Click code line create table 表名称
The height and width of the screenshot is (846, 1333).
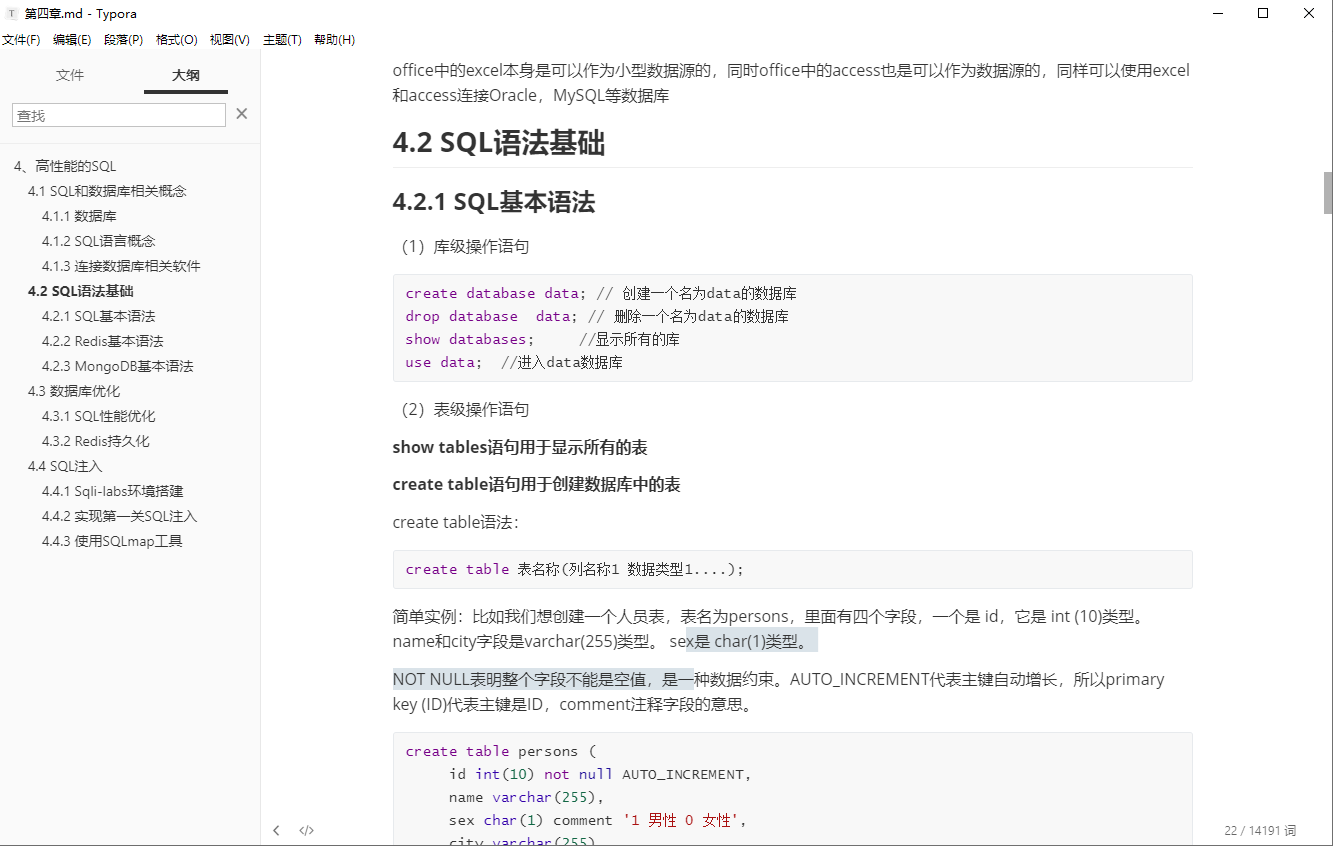click(x=575, y=569)
